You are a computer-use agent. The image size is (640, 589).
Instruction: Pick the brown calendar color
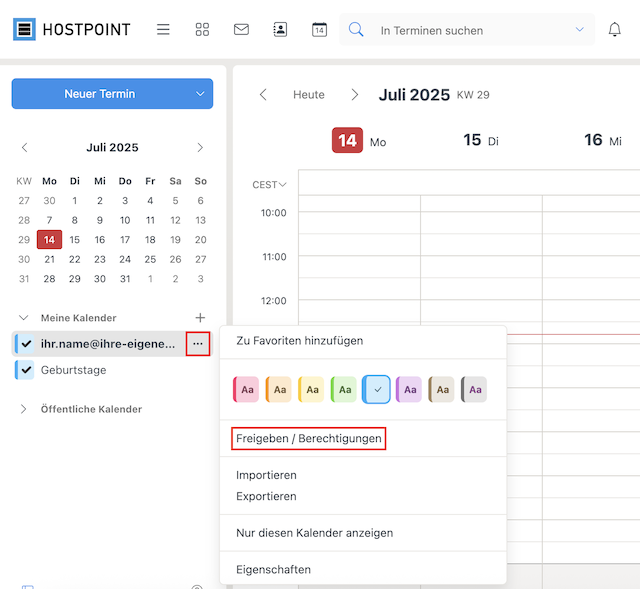point(442,389)
